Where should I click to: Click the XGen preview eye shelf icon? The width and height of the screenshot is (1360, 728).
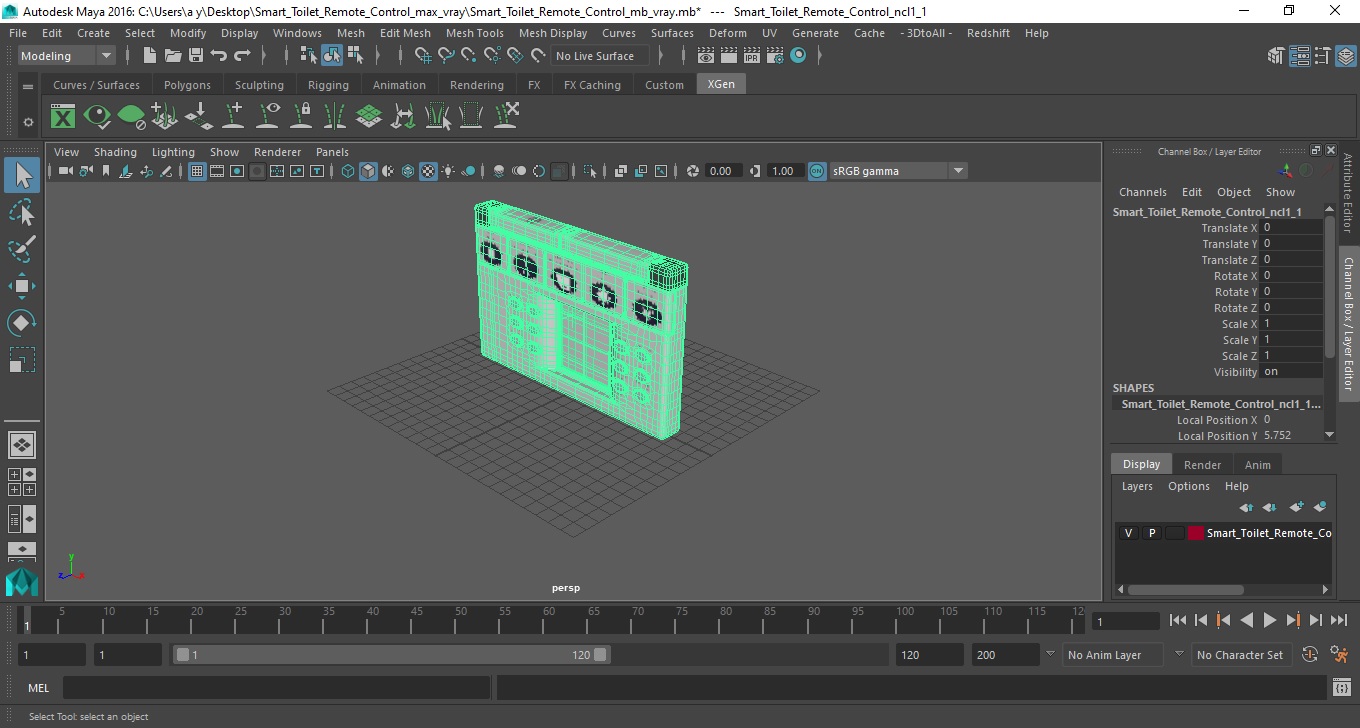97,117
